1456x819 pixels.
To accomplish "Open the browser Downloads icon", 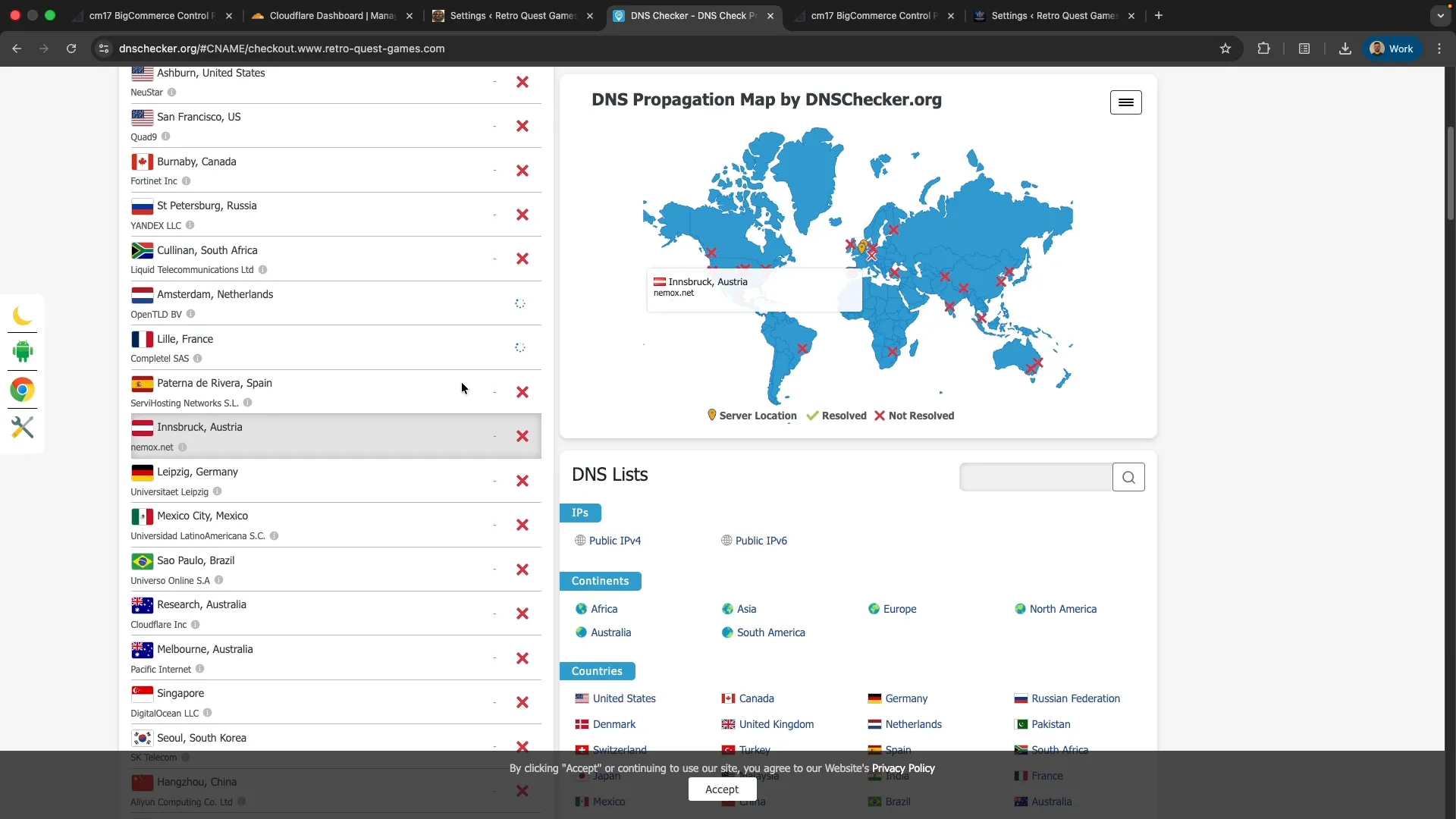I will [x=1345, y=49].
